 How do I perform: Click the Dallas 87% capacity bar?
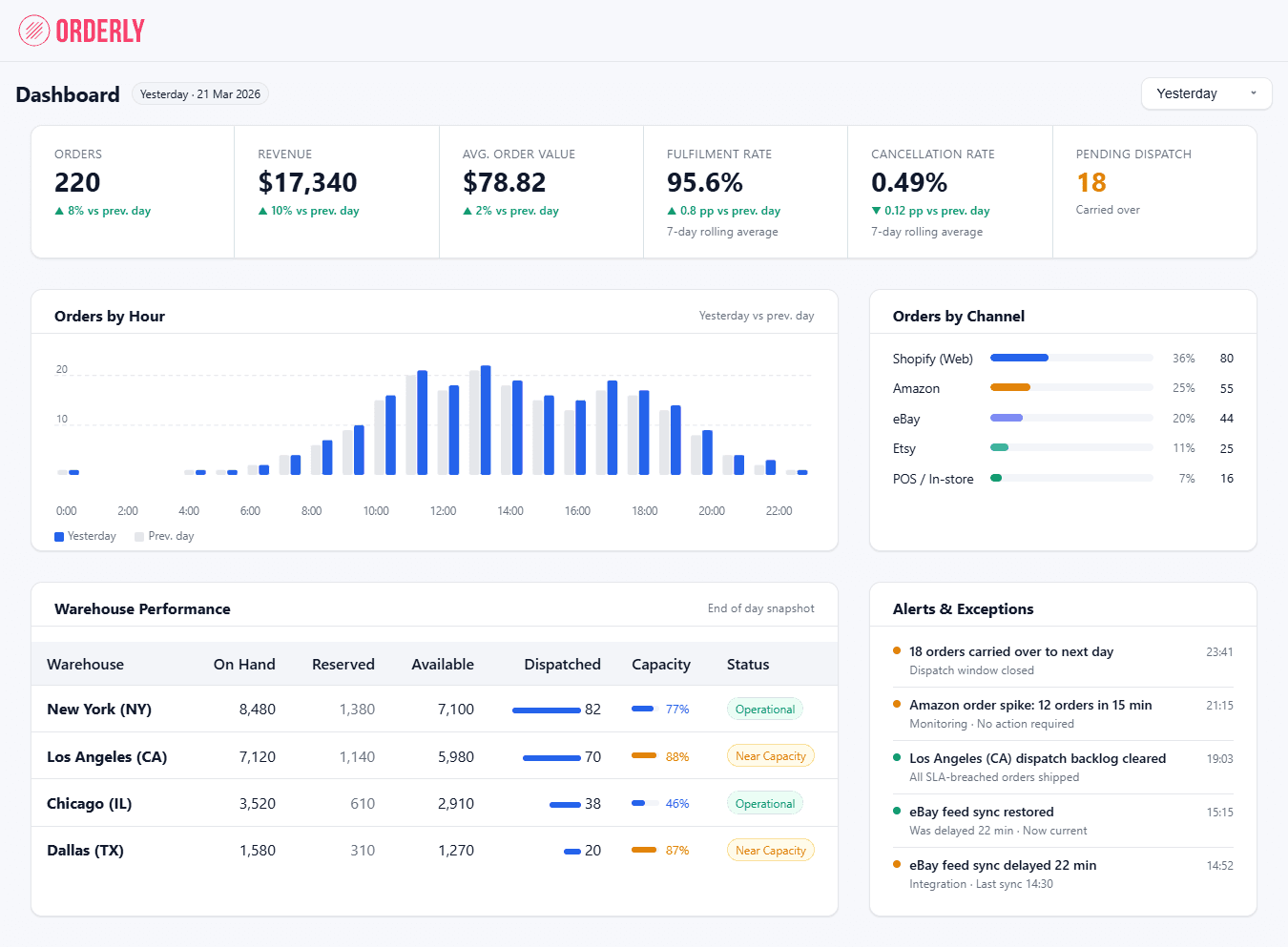click(x=644, y=850)
